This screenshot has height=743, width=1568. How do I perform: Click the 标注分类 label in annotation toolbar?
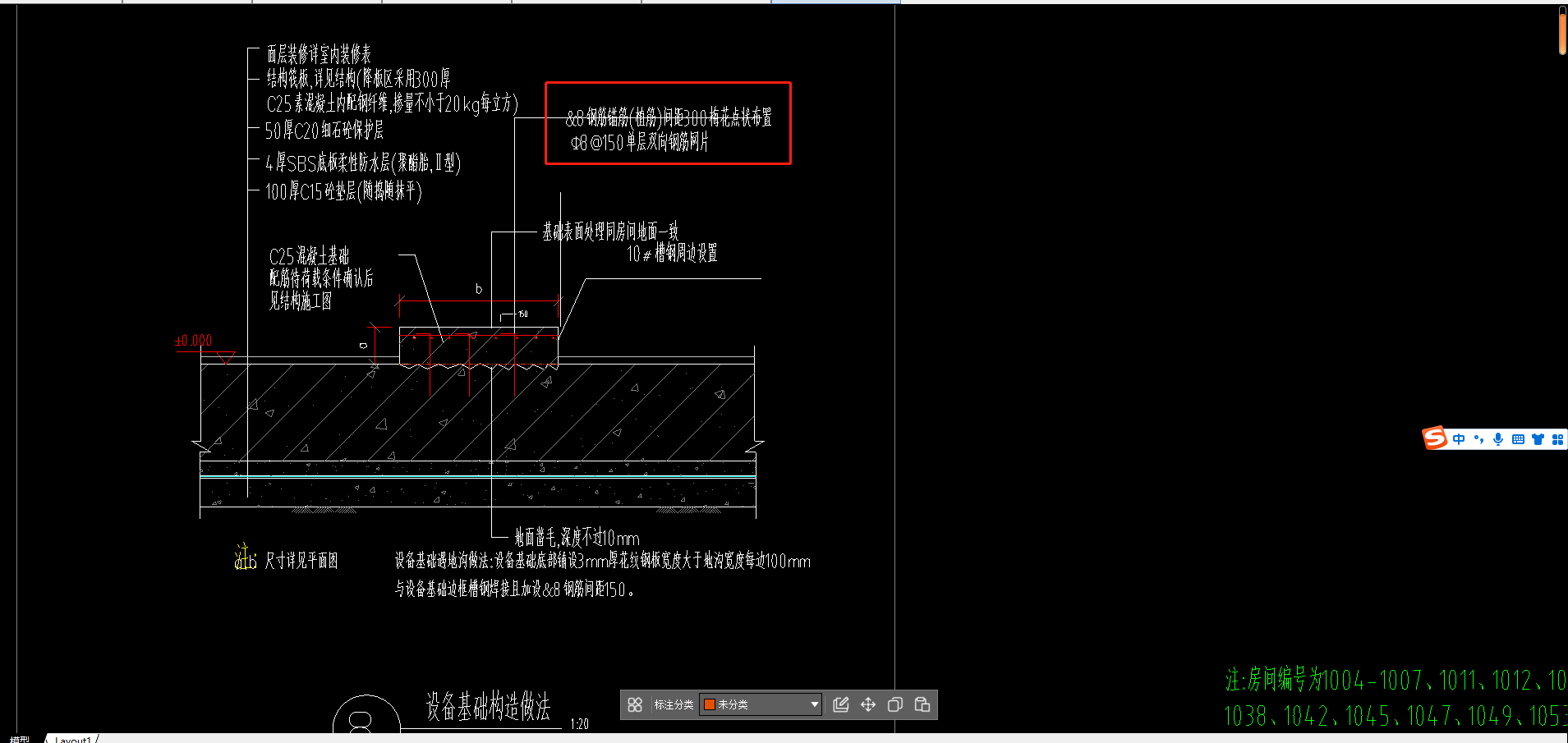(674, 704)
